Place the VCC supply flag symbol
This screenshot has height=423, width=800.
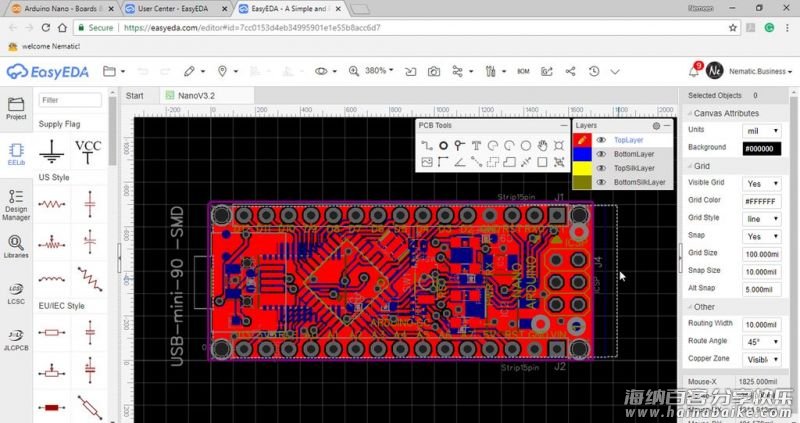pos(88,151)
